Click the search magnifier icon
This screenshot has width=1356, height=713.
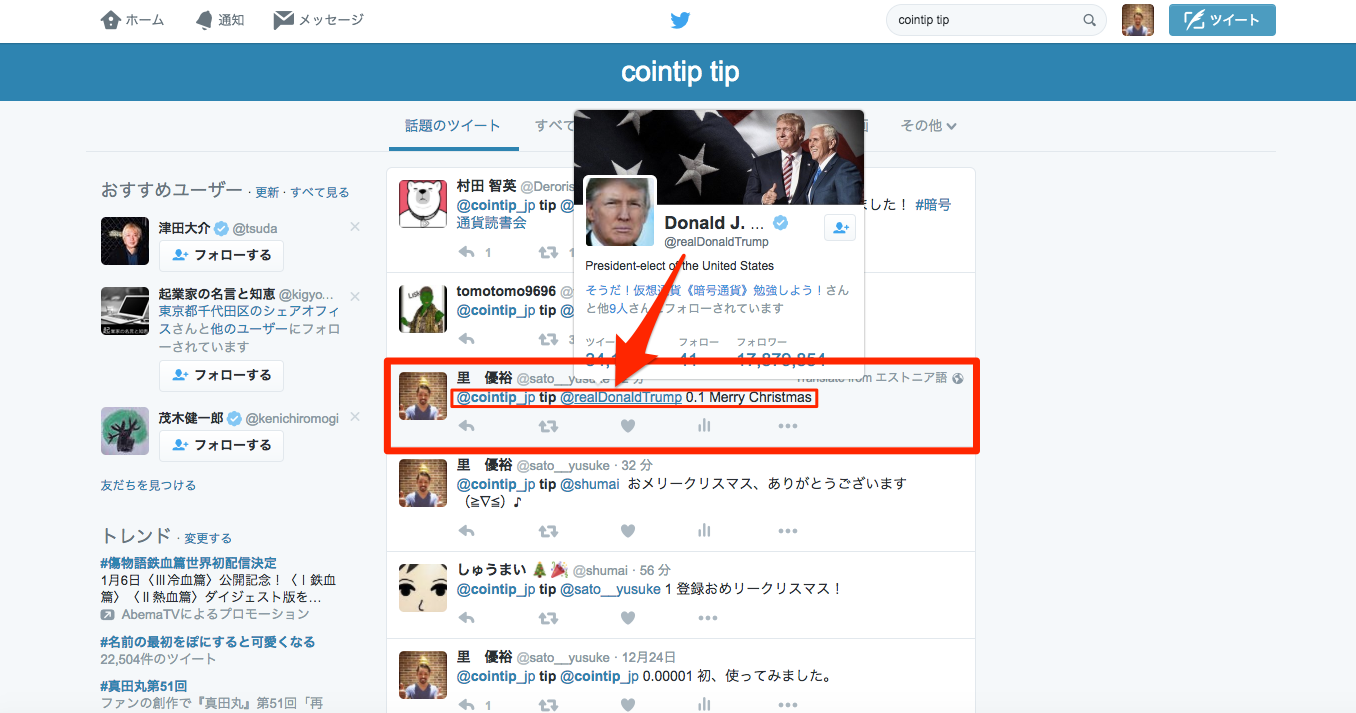[x=1090, y=20]
